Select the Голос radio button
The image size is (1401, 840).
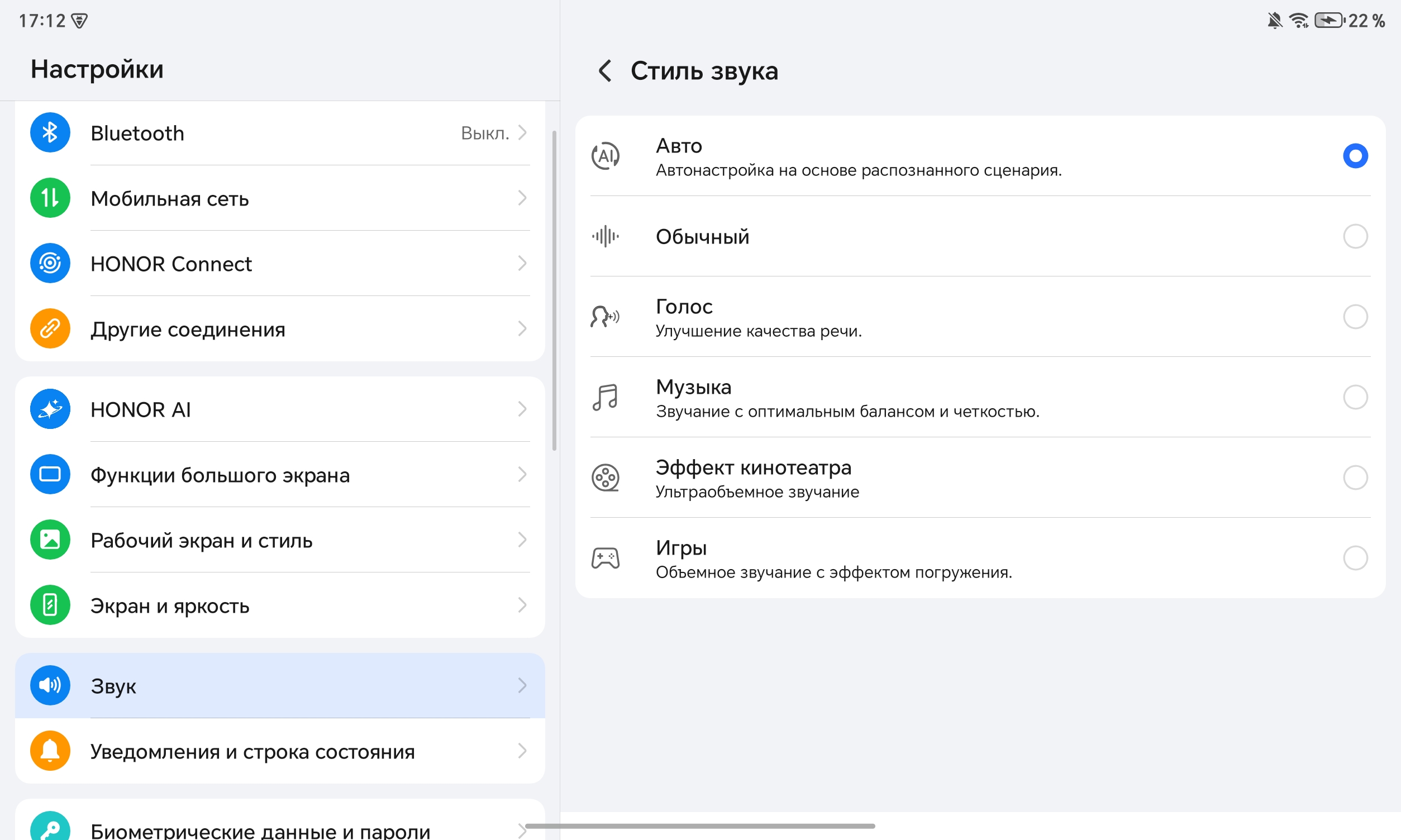[x=1355, y=317]
